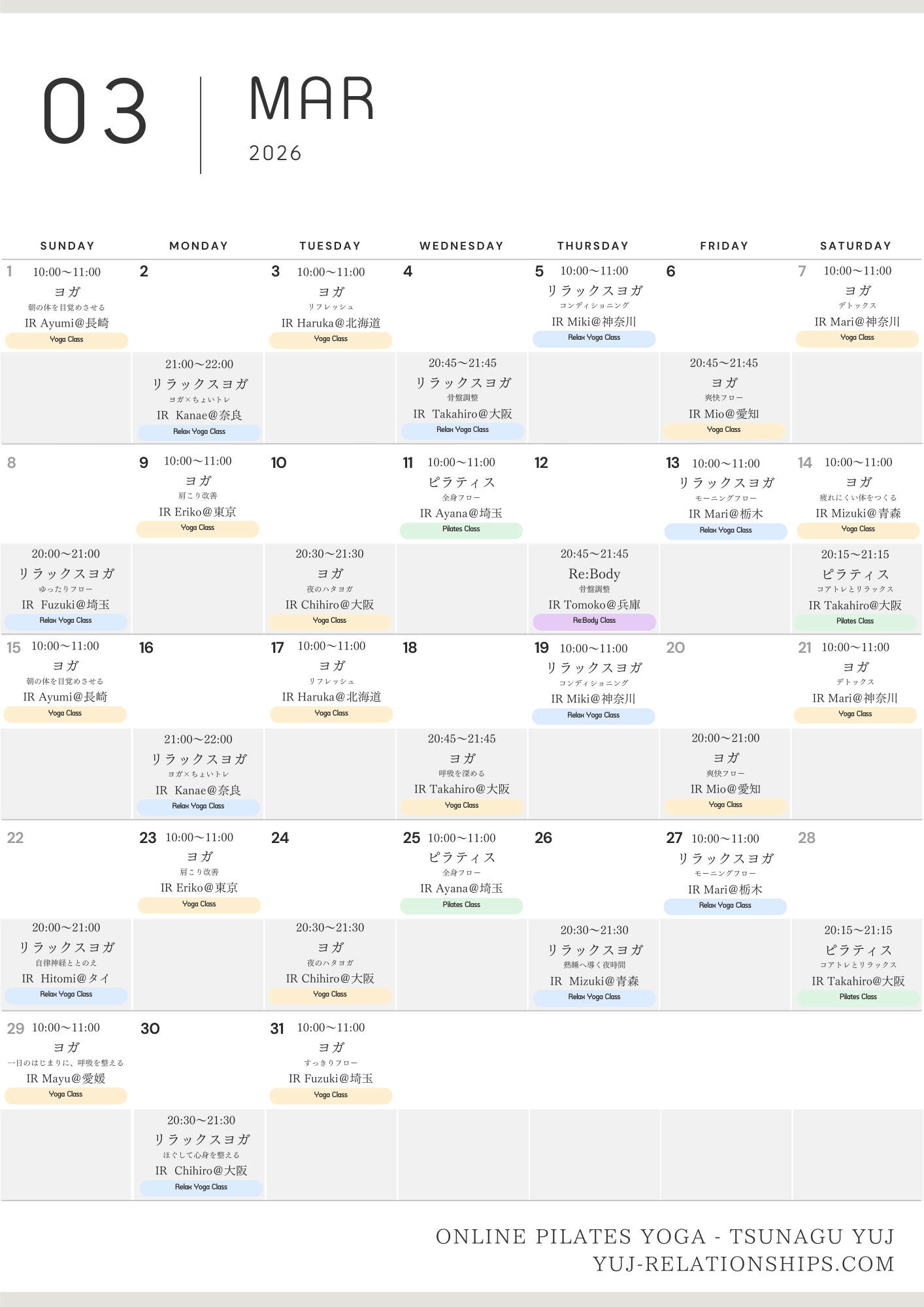Click the MAR month heading
924x1307 pixels.
point(312,100)
